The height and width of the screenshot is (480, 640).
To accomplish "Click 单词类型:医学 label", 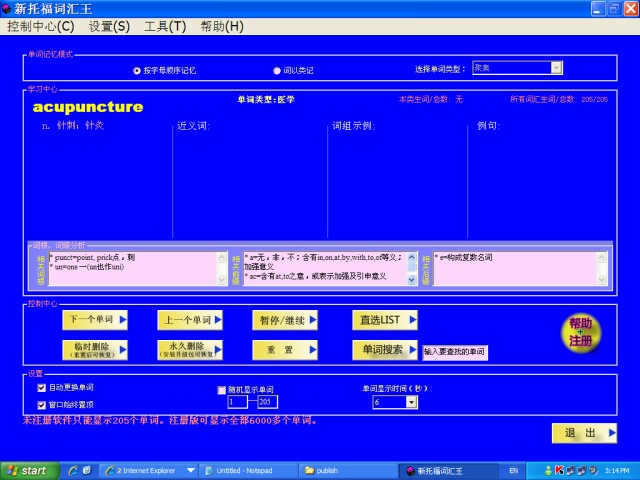I will (x=266, y=99).
